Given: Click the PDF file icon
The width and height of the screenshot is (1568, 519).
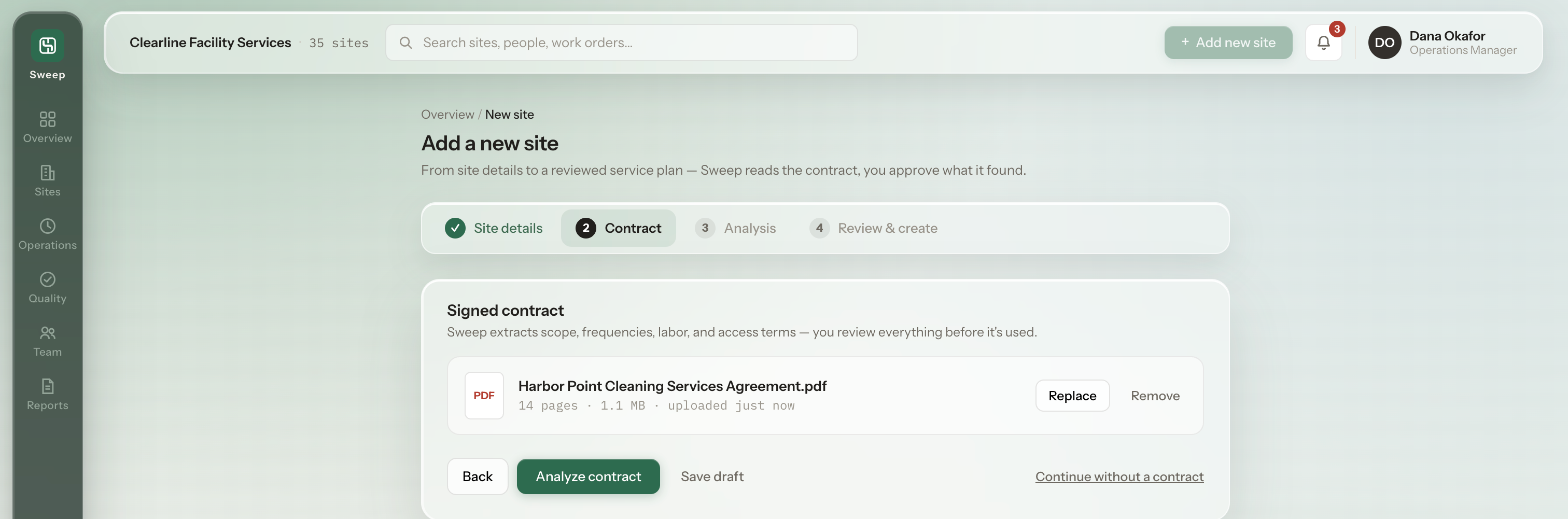Looking at the screenshot, I should pos(484,396).
